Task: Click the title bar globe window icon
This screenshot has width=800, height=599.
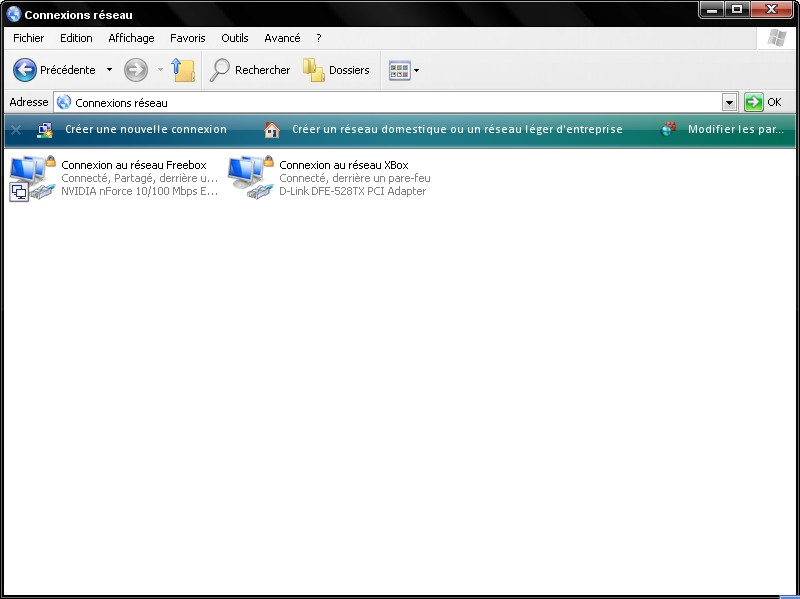Action: coord(14,14)
